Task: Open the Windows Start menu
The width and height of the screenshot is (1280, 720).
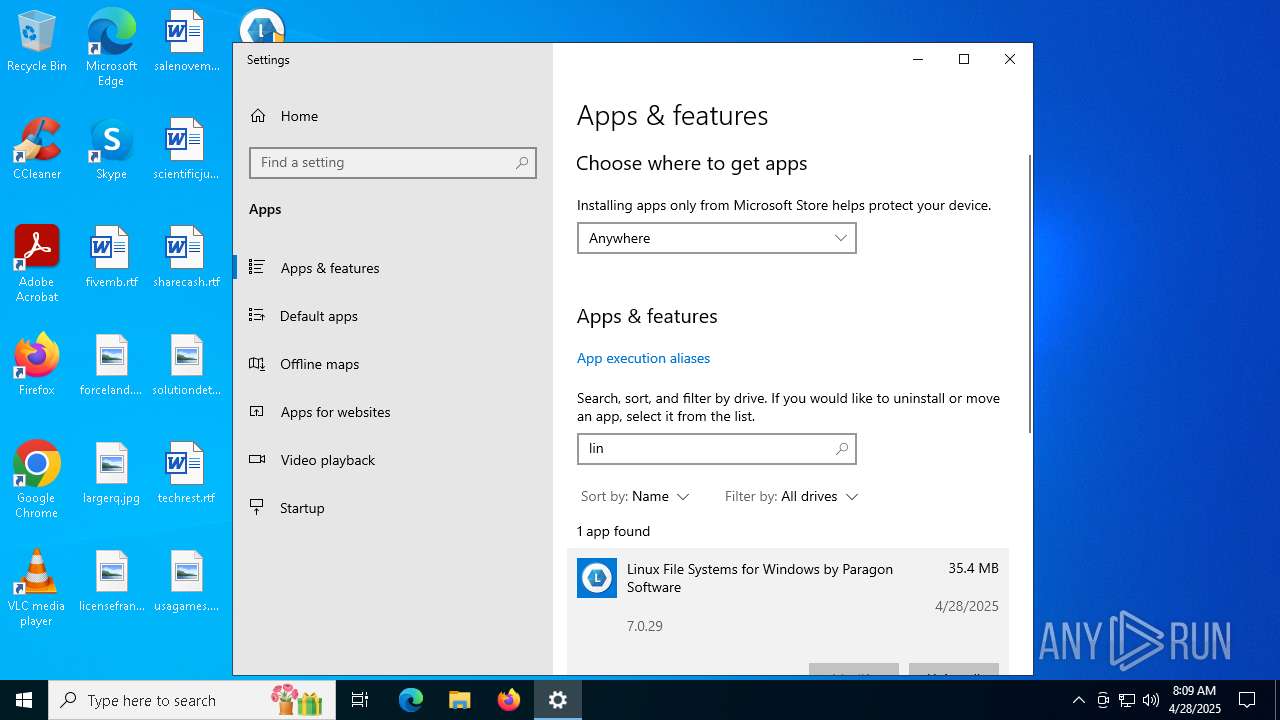Action: pyautogui.click(x=24, y=700)
